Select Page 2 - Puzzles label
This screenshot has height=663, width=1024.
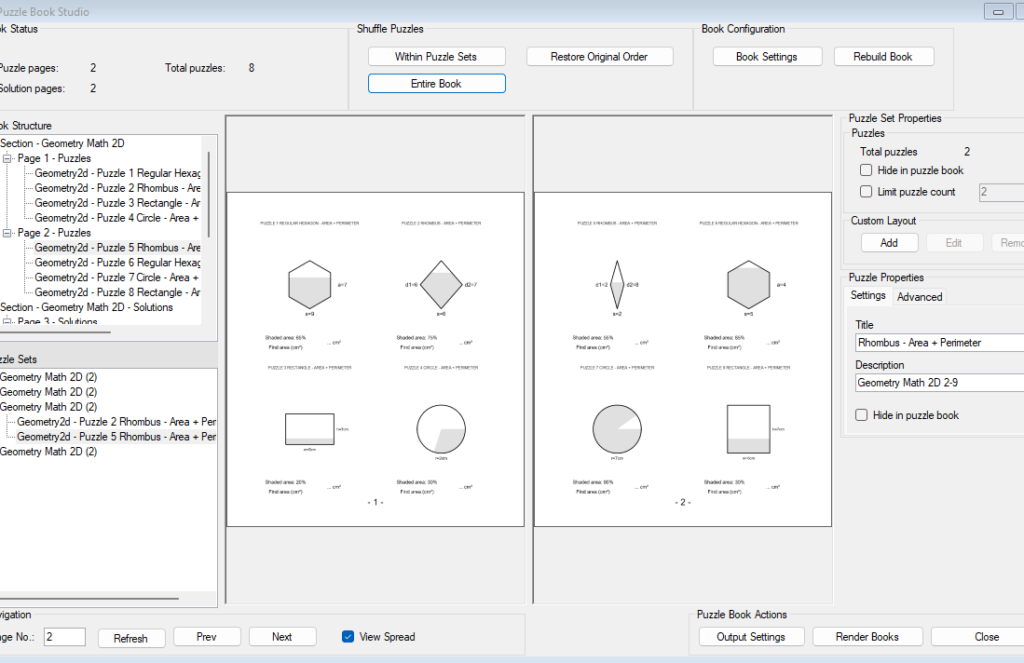tap(54, 233)
